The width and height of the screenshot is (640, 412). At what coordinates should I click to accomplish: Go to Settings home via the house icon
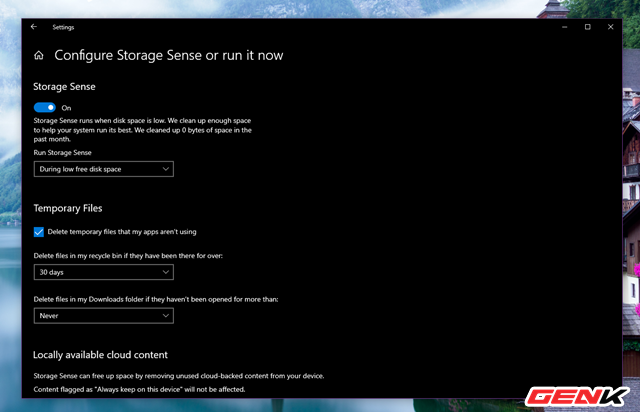pos(39,56)
